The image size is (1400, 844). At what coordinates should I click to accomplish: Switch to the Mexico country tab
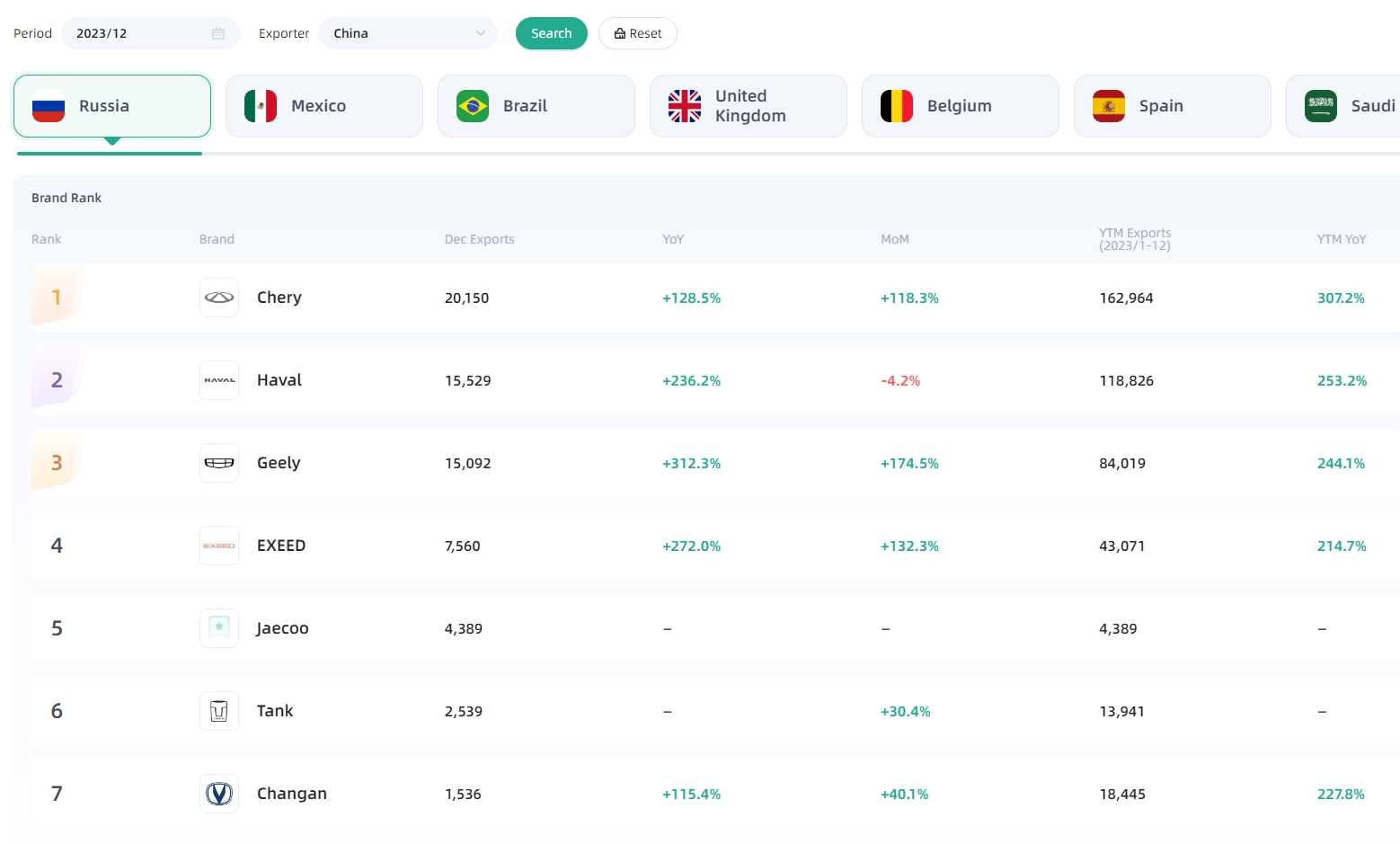(324, 106)
